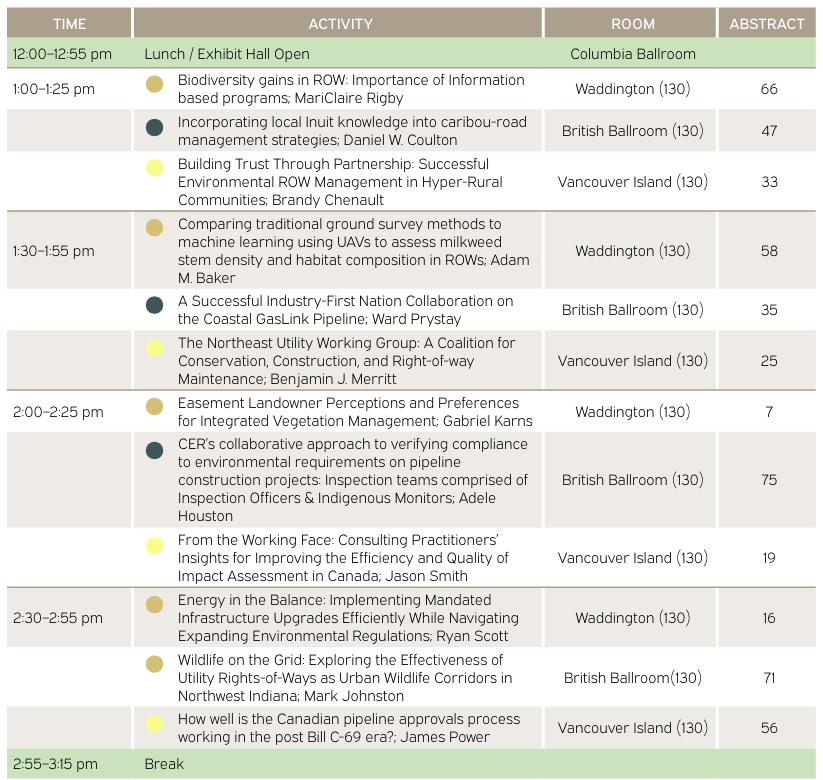Select the ROOM column header

tap(632, 24)
